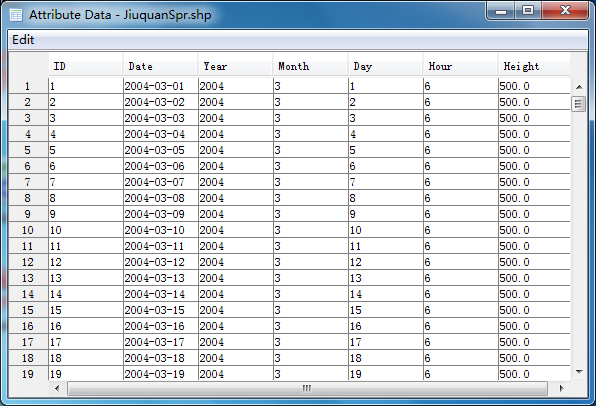Click Height cell 500.0 in row 19
This screenshot has height=406, width=596.
click(534, 374)
